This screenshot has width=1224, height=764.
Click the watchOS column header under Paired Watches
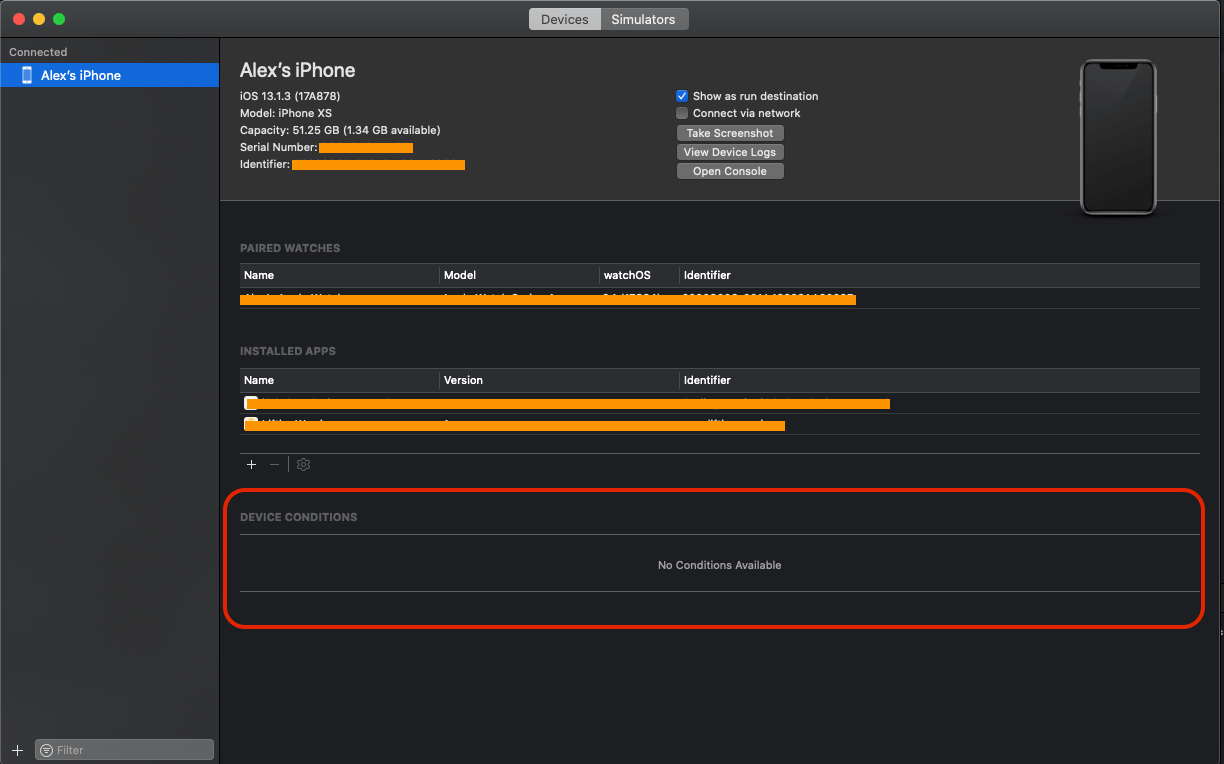tap(627, 274)
